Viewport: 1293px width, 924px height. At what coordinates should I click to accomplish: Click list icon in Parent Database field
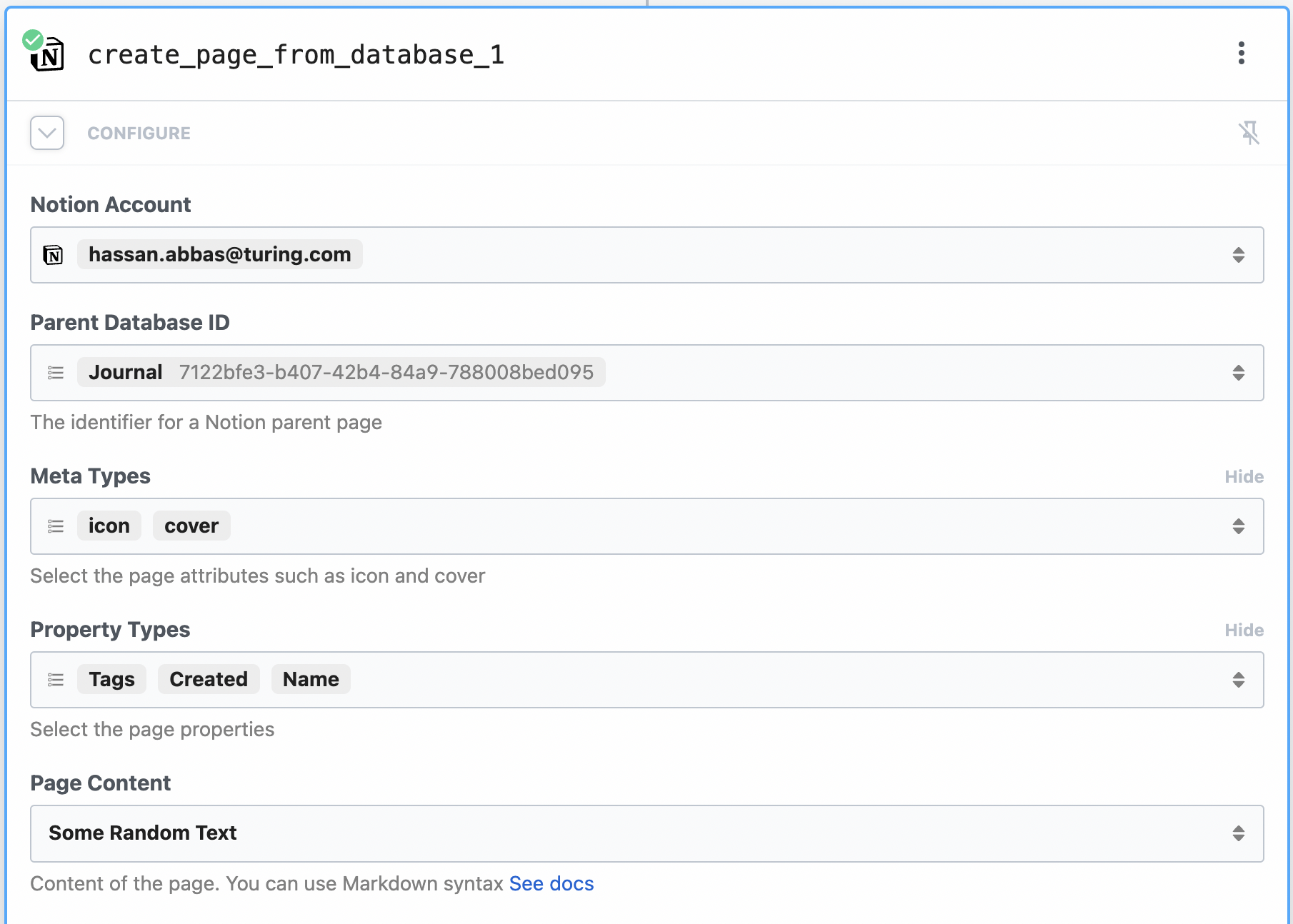(x=56, y=373)
